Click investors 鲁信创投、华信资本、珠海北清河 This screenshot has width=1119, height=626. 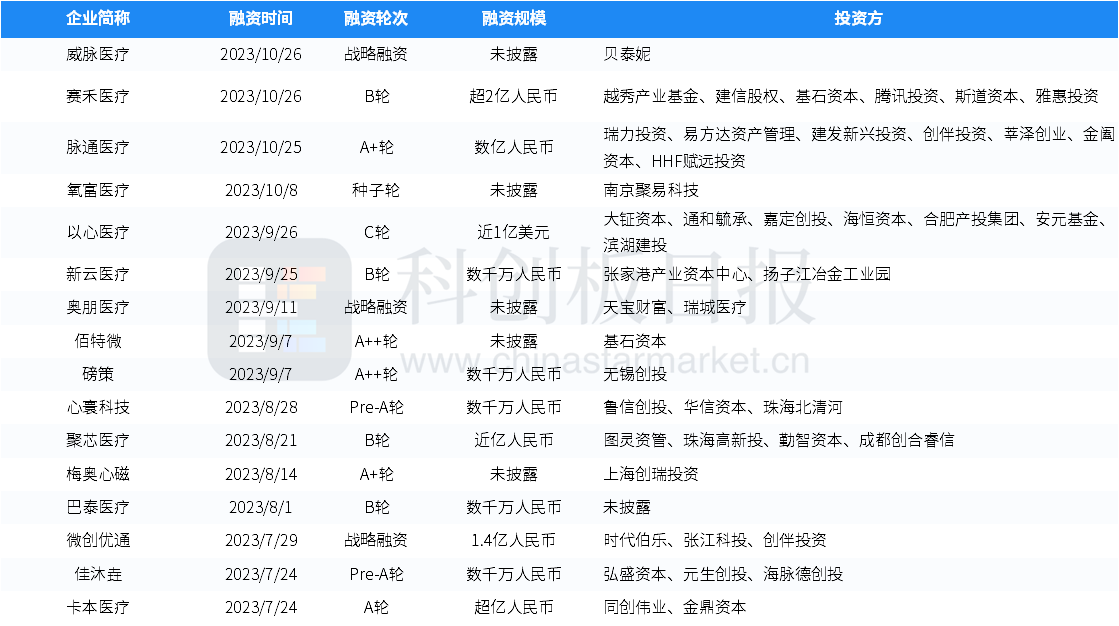pyautogui.click(x=723, y=408)
